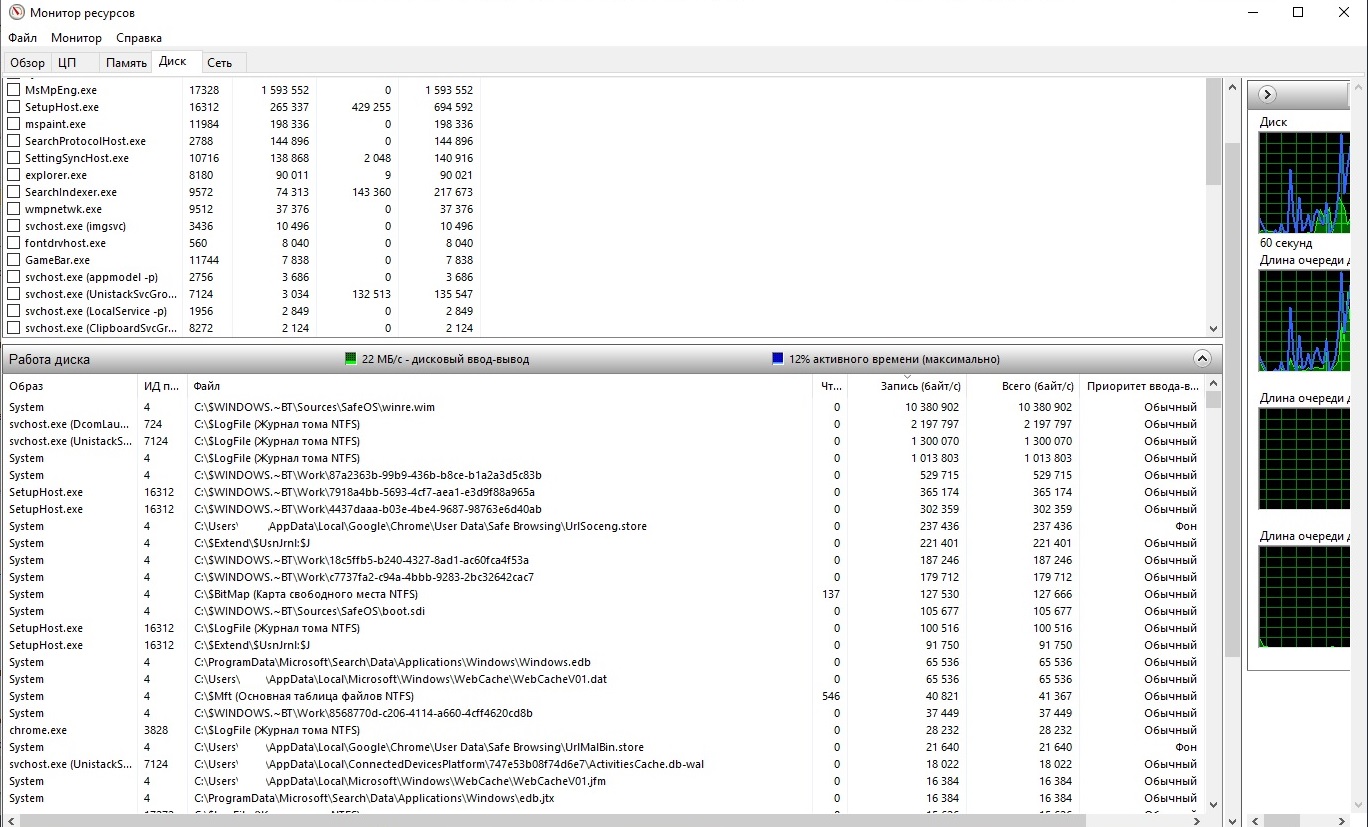Check the svchost.exe (imgsvc) checkbox
Viewport: 1368px width, 827px height.
coord(14,226)
